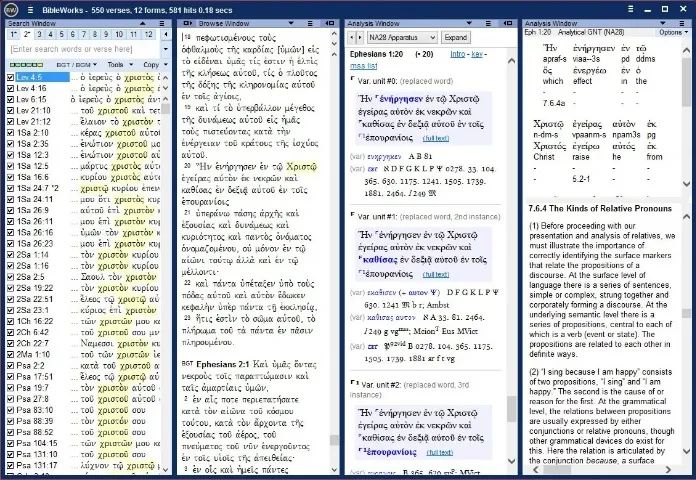This screenshot has width=696, height=480.
Task: Uncheck the 2Sa 1:14 checkbox
Action: [x=11, y=255]
